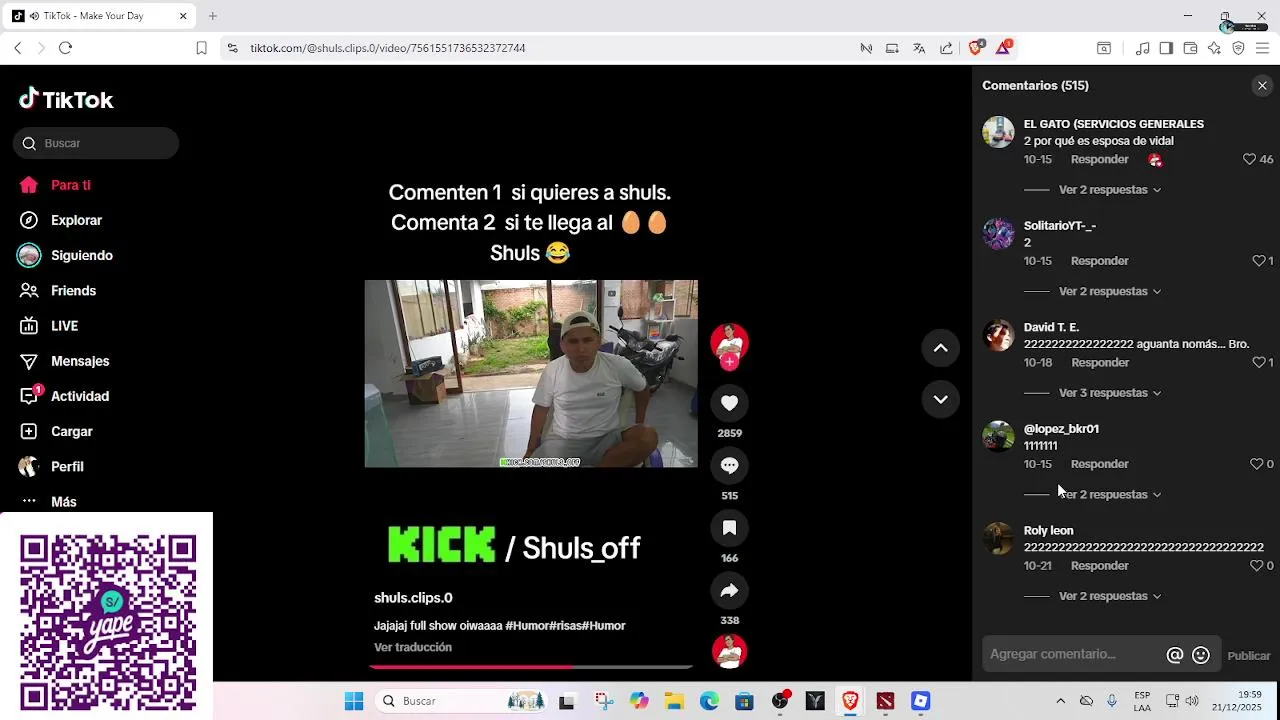1280x720 pixels.
Task: Open File Explorer from the taskbar
Action: click(x=674, y=701)
